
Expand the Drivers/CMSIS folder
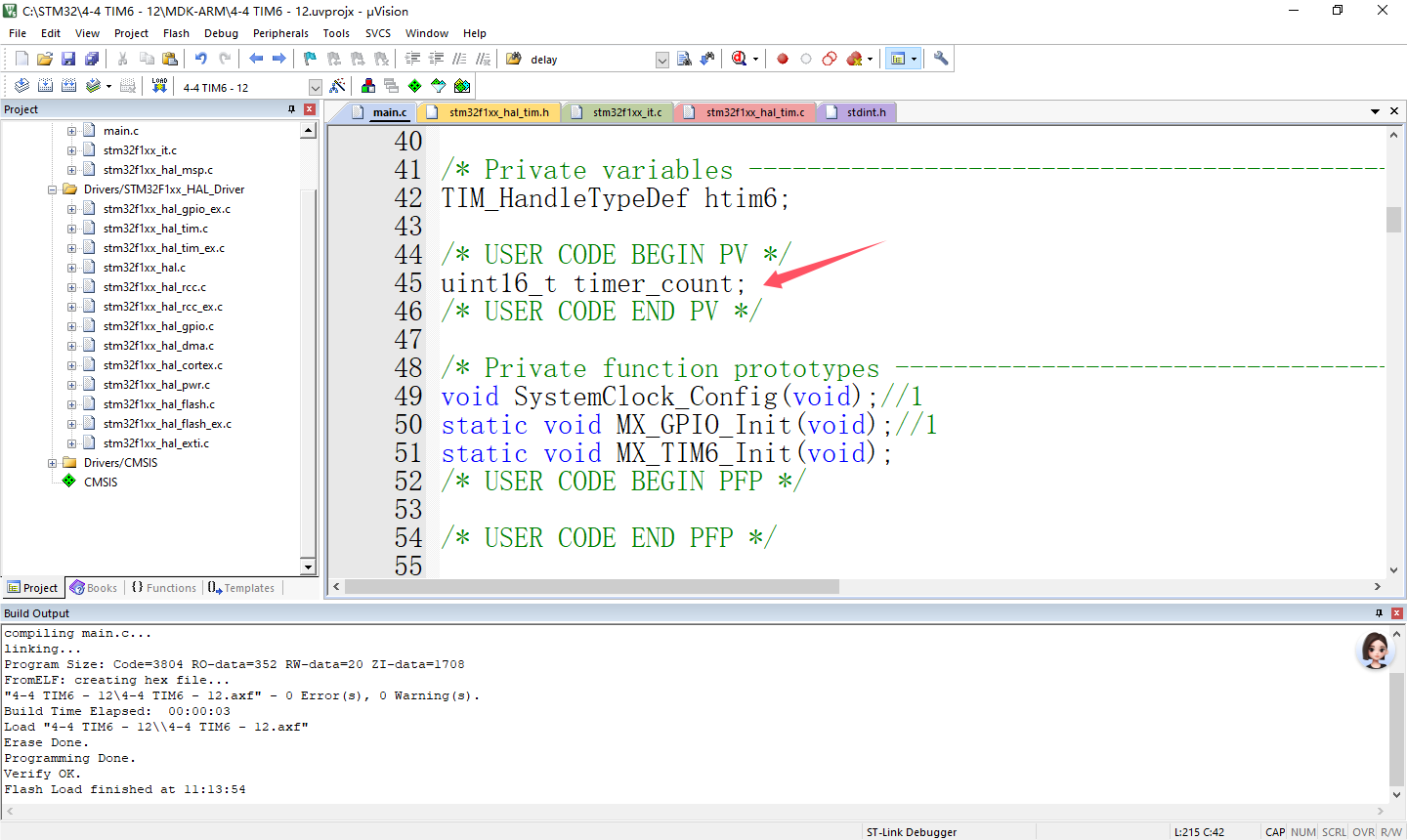[x=53, y=463]
